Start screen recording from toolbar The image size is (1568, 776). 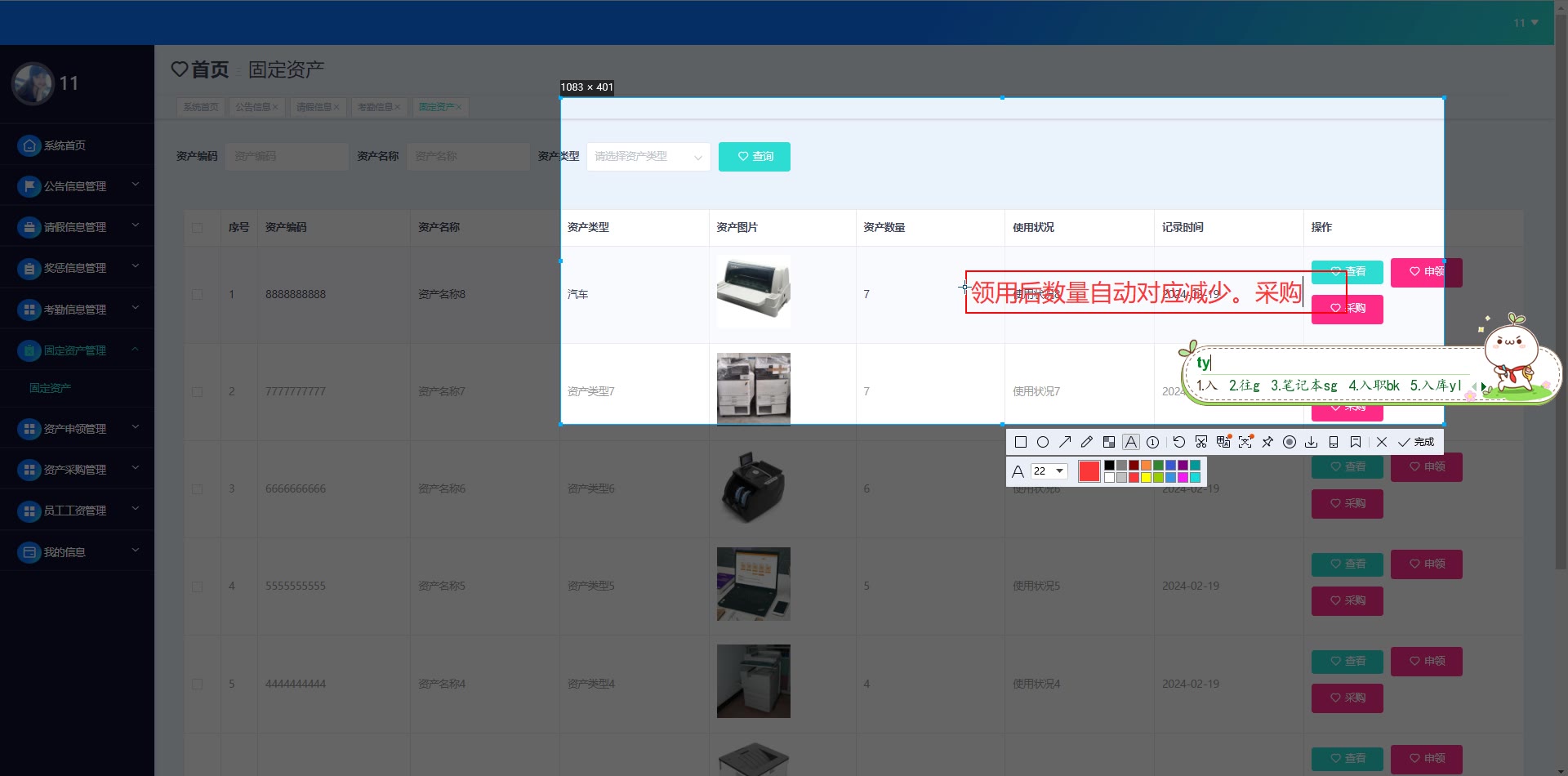1290,442
